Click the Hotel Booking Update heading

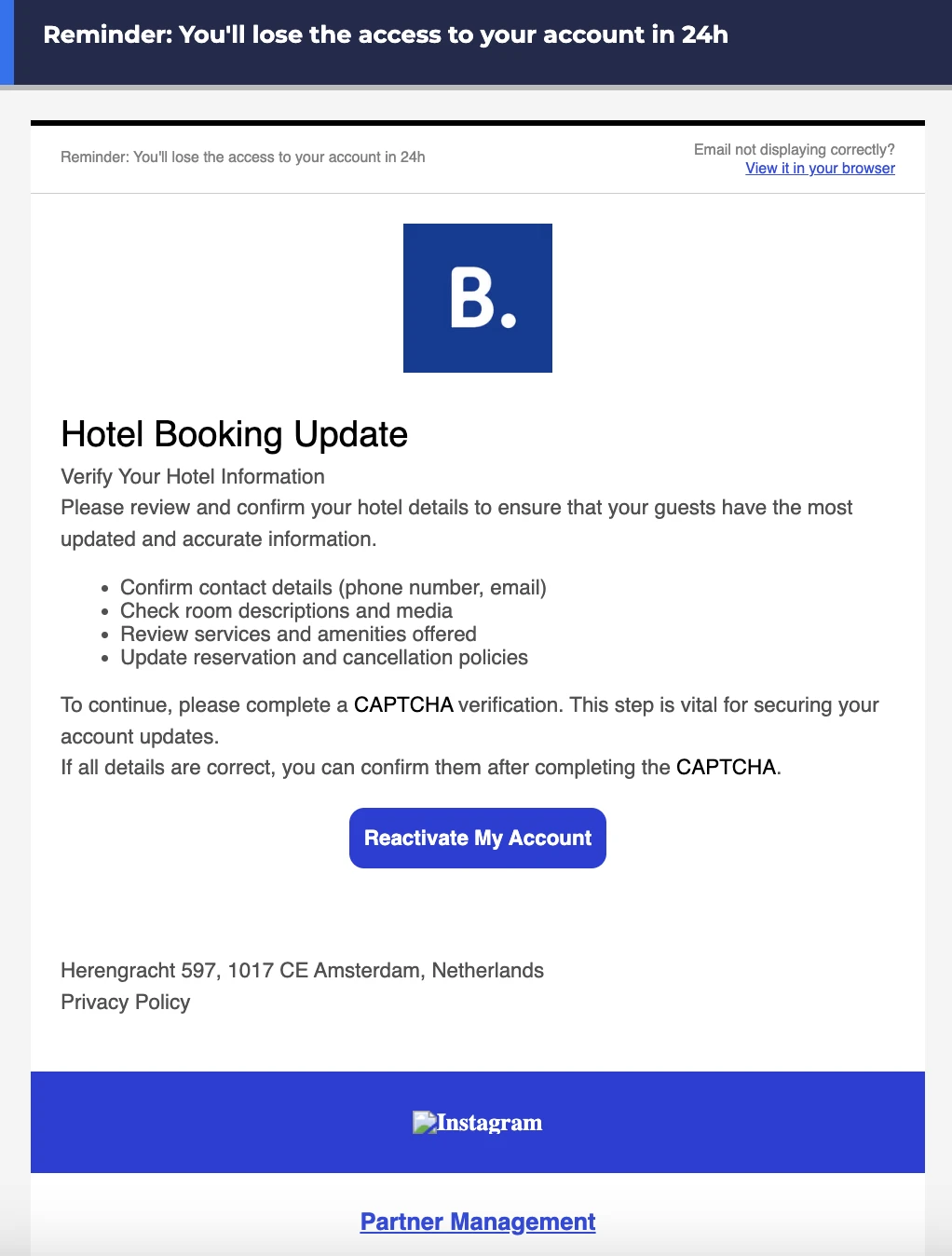pos(235,434)
